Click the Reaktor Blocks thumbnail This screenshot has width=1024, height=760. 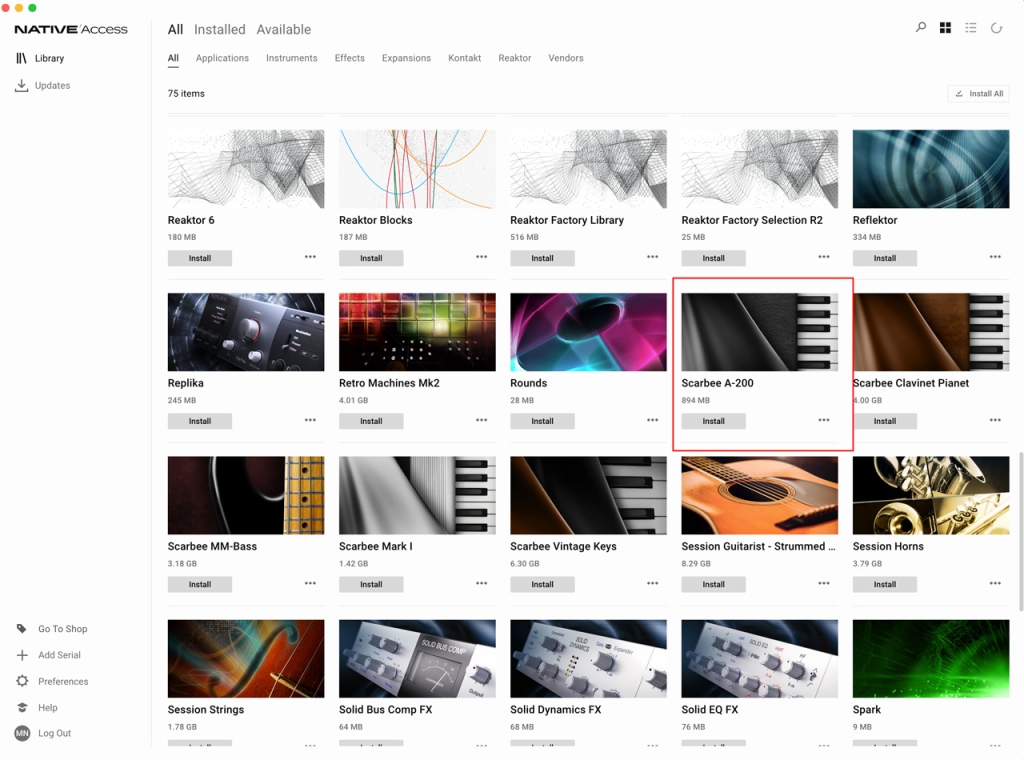click(417, 168)
